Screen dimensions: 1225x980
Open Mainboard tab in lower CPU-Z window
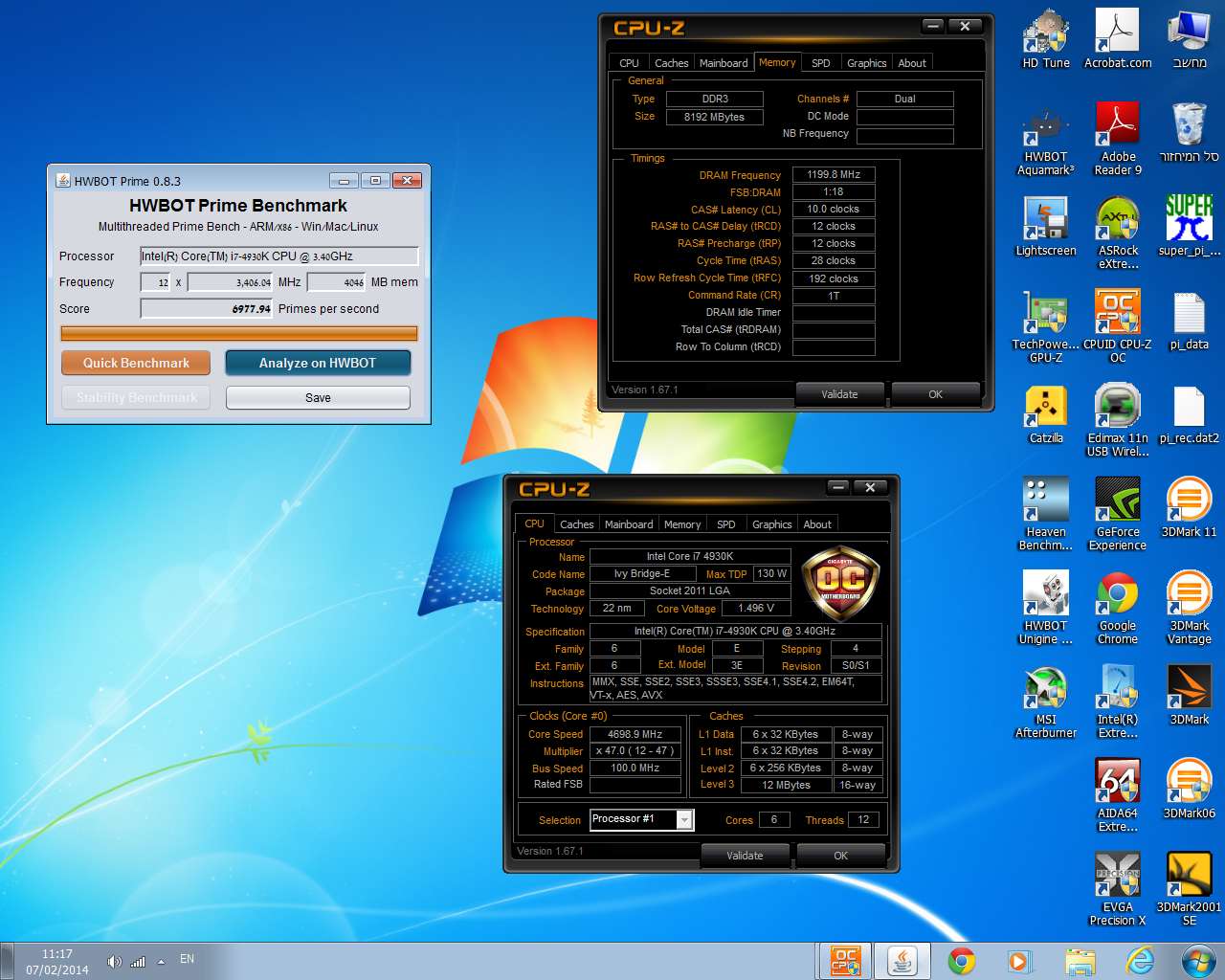(629, 524)
